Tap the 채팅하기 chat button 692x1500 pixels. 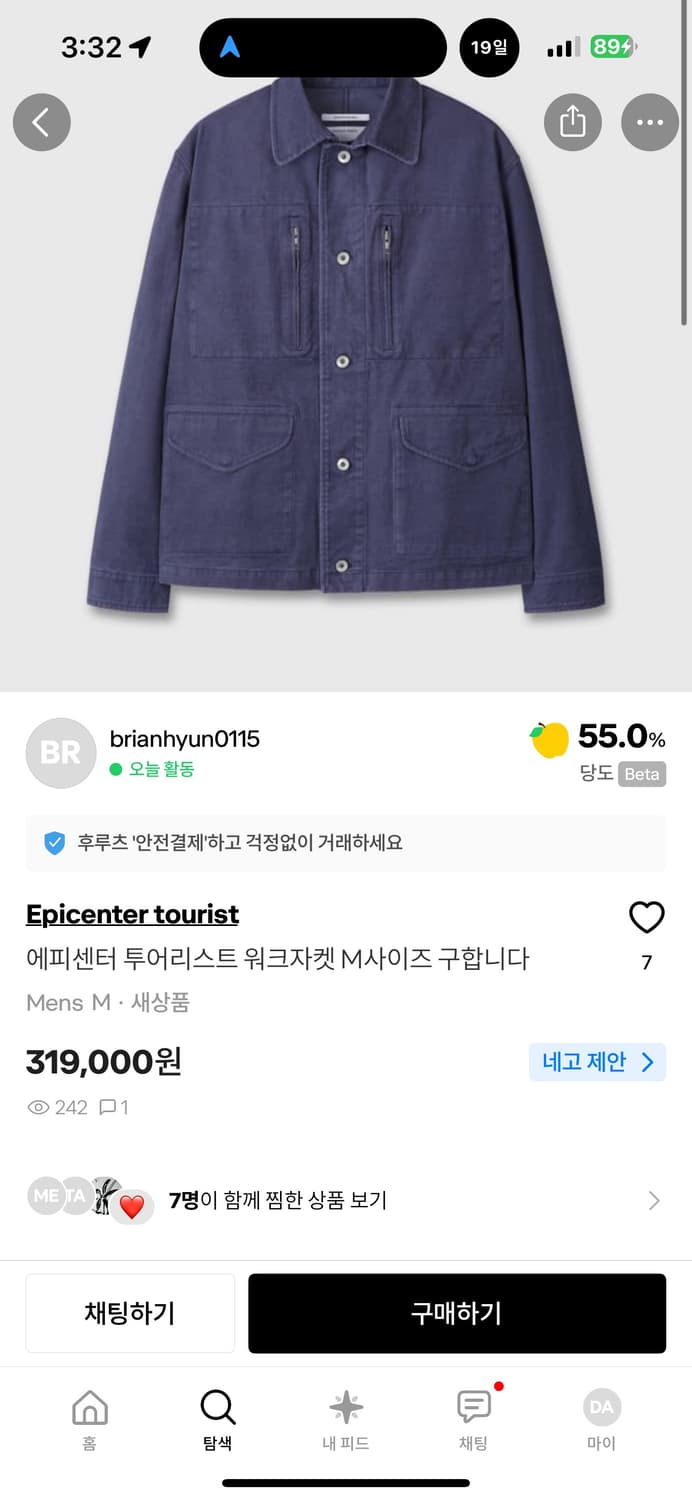[130, 1313]
